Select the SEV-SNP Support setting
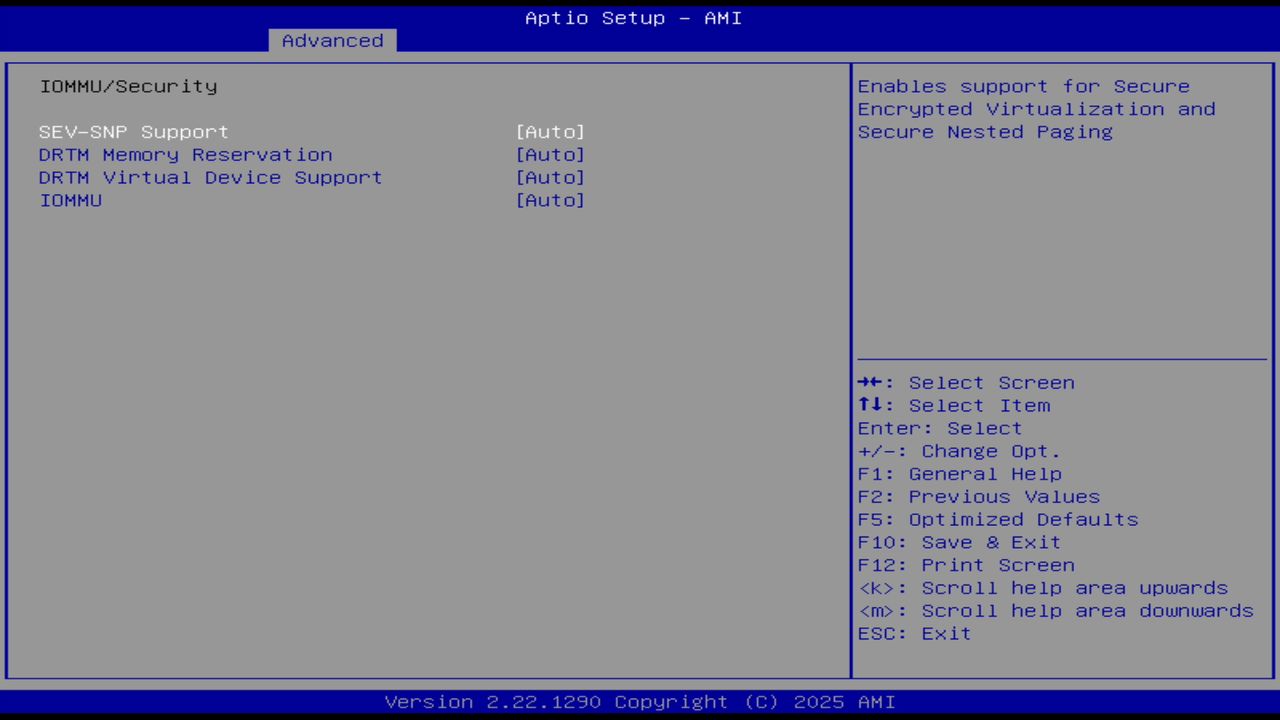Image resolution: width=1280 pixels, height=720 pixels. coord(134,132)
